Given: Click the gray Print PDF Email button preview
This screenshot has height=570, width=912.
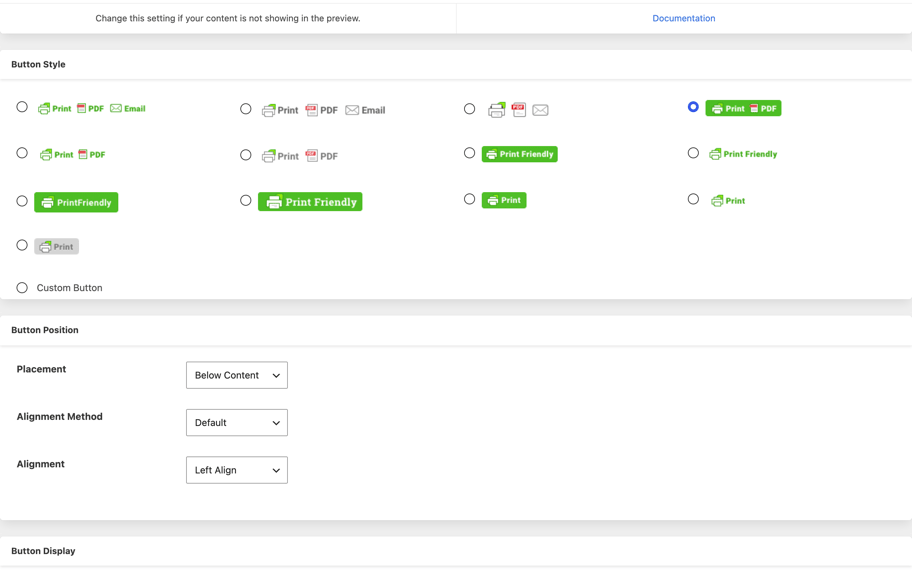Looking at the screenshot, I should coord(323,110).
